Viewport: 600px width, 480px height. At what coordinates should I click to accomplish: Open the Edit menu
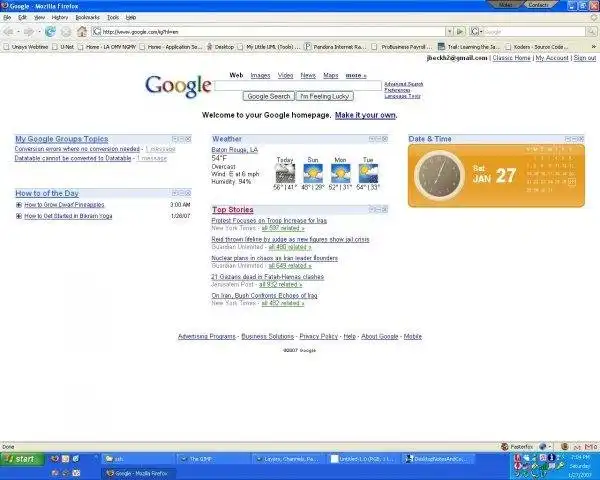point(22,18)
